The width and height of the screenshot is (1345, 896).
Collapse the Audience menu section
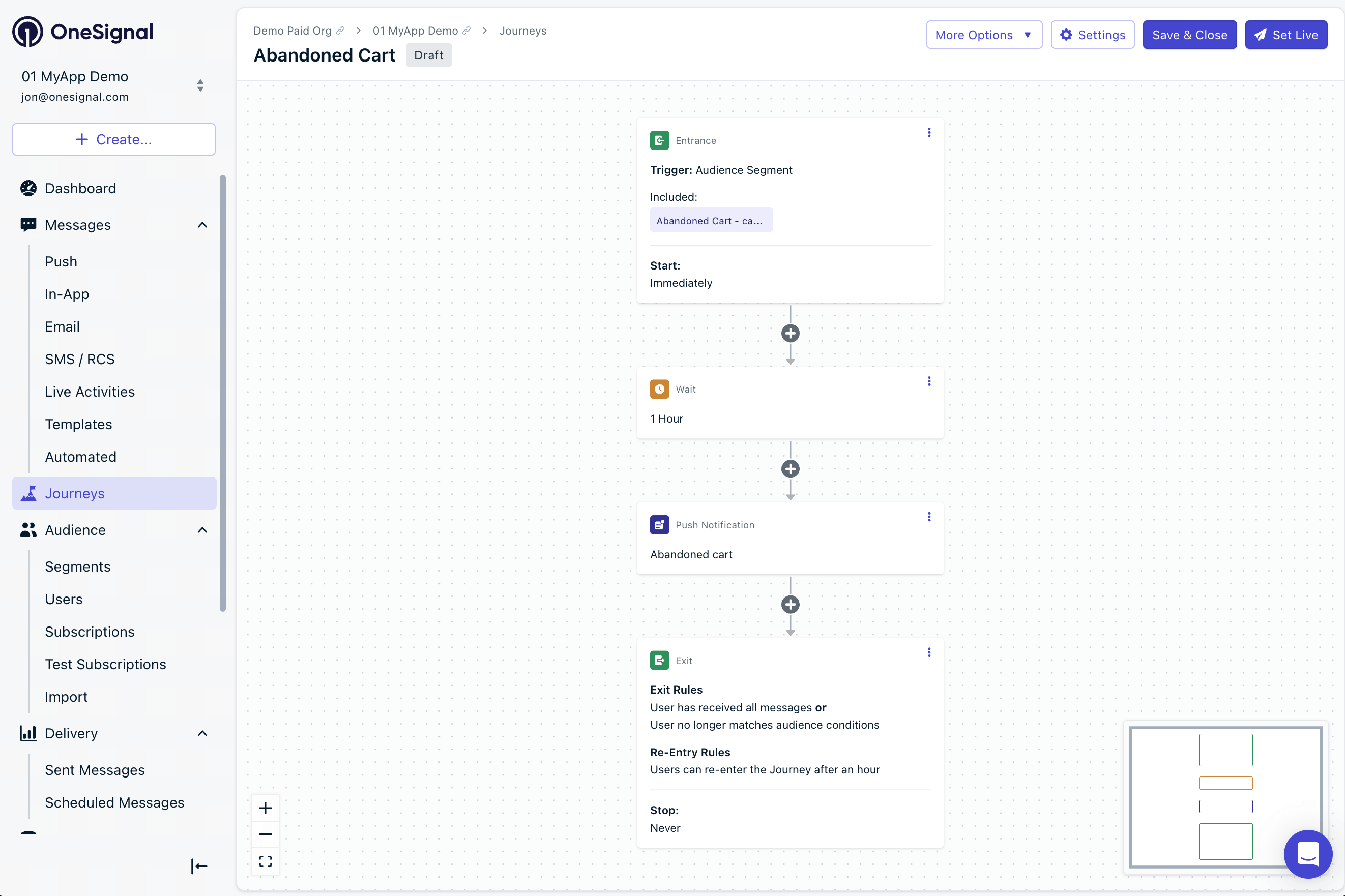coord(202,530)
